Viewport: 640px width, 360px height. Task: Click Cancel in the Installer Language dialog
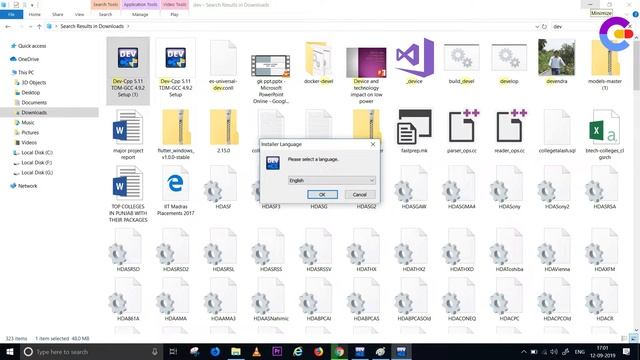pos(360,195)
